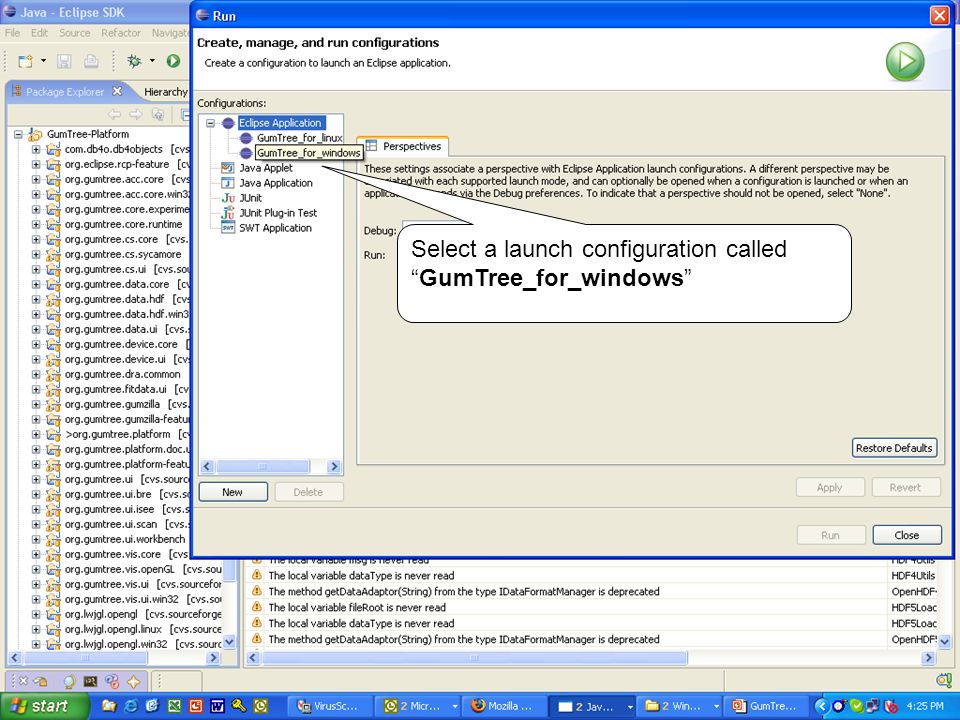Image resolution: width=960 pixels, height=720 pixels.
Task: Select the Eclipse Application configuration type
Action: click(x=280, y=123)
